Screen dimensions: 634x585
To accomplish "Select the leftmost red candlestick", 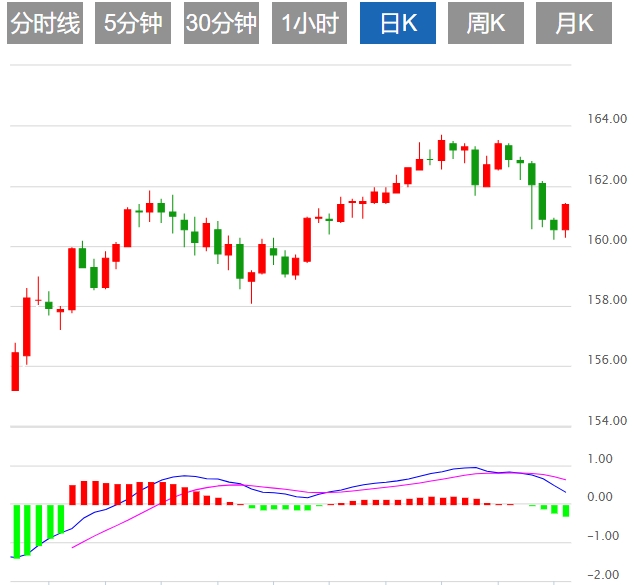I will coord(15,371).
